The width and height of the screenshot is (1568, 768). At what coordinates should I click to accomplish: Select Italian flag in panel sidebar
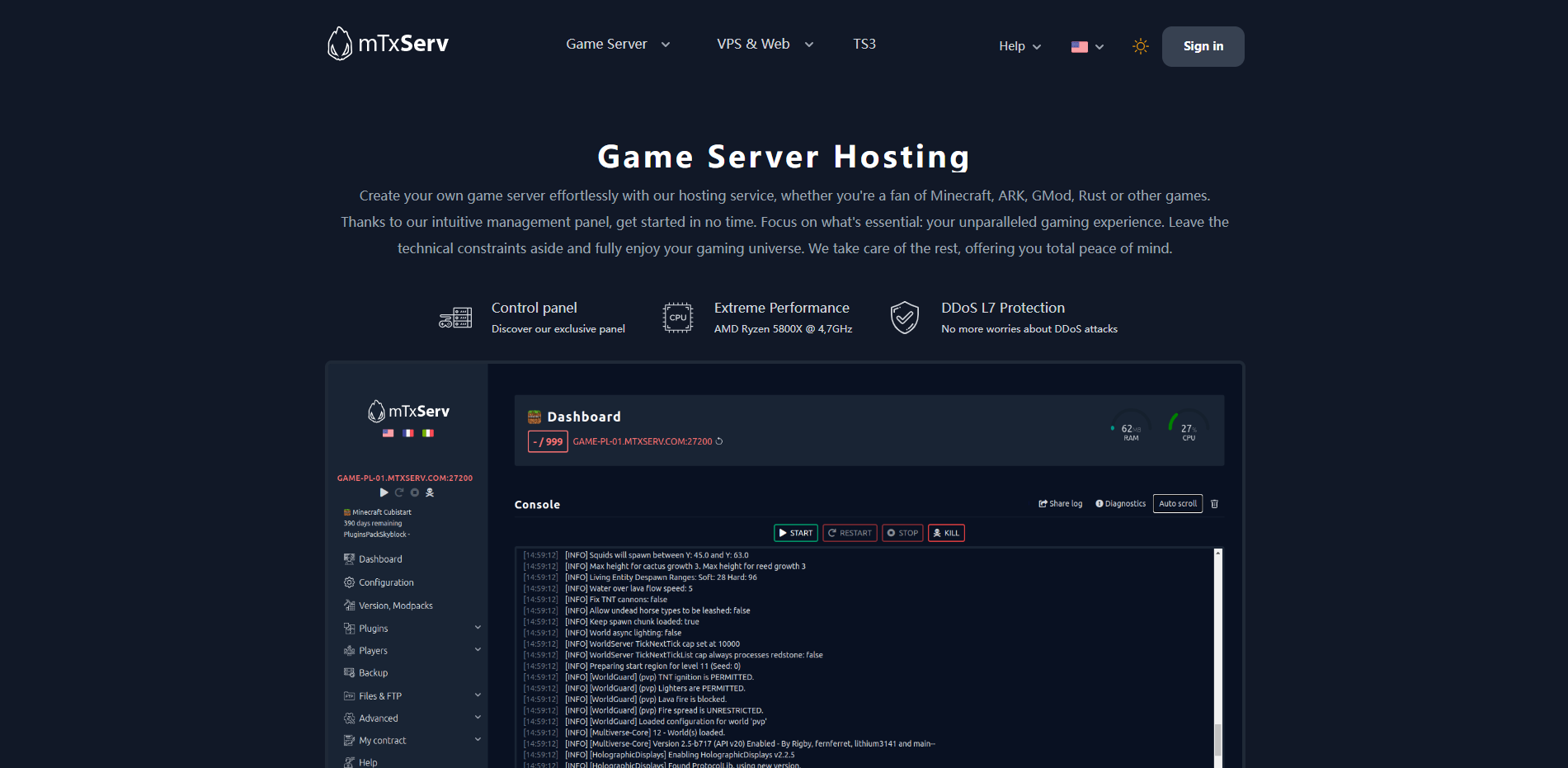click(428, 433)
